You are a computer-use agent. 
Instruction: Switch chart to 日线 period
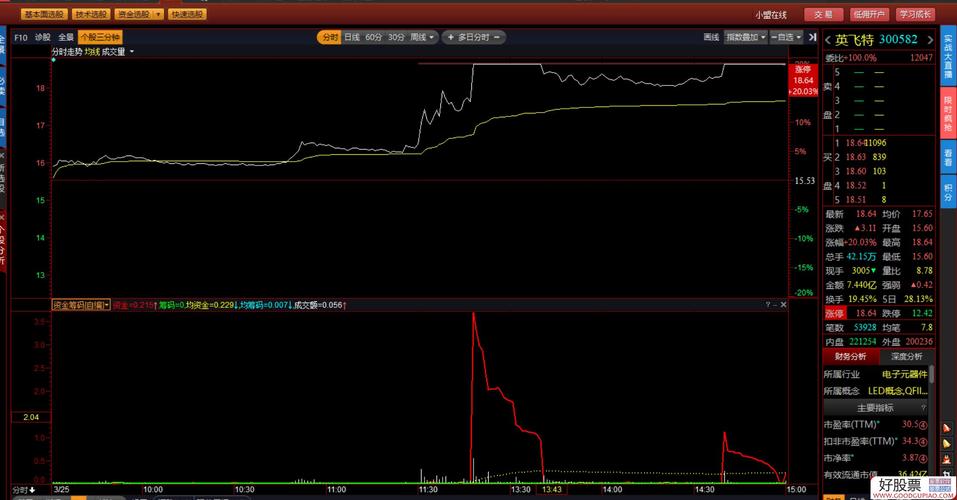351,37
